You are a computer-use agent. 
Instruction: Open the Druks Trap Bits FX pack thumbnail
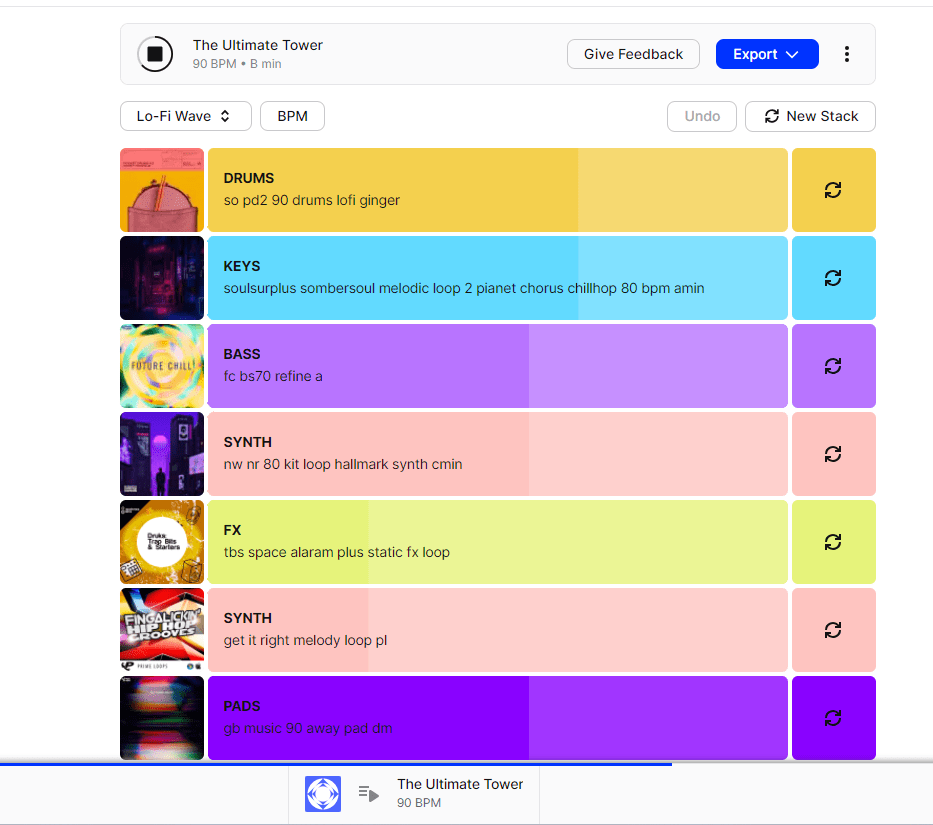[x=162, y=542]
